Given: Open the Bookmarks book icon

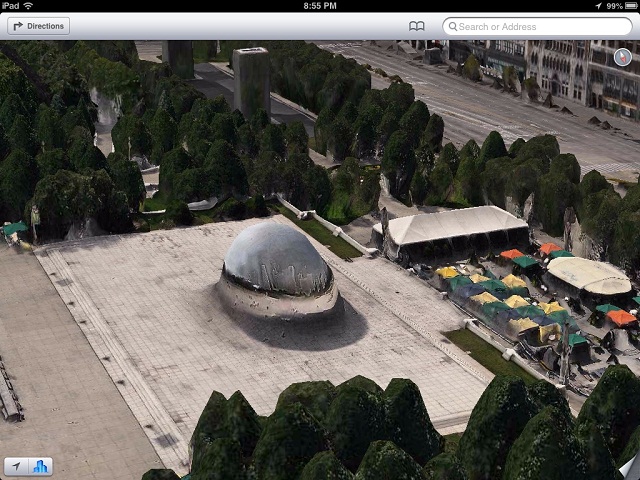Looking at the screenshot, I should (x=417, y=26).
